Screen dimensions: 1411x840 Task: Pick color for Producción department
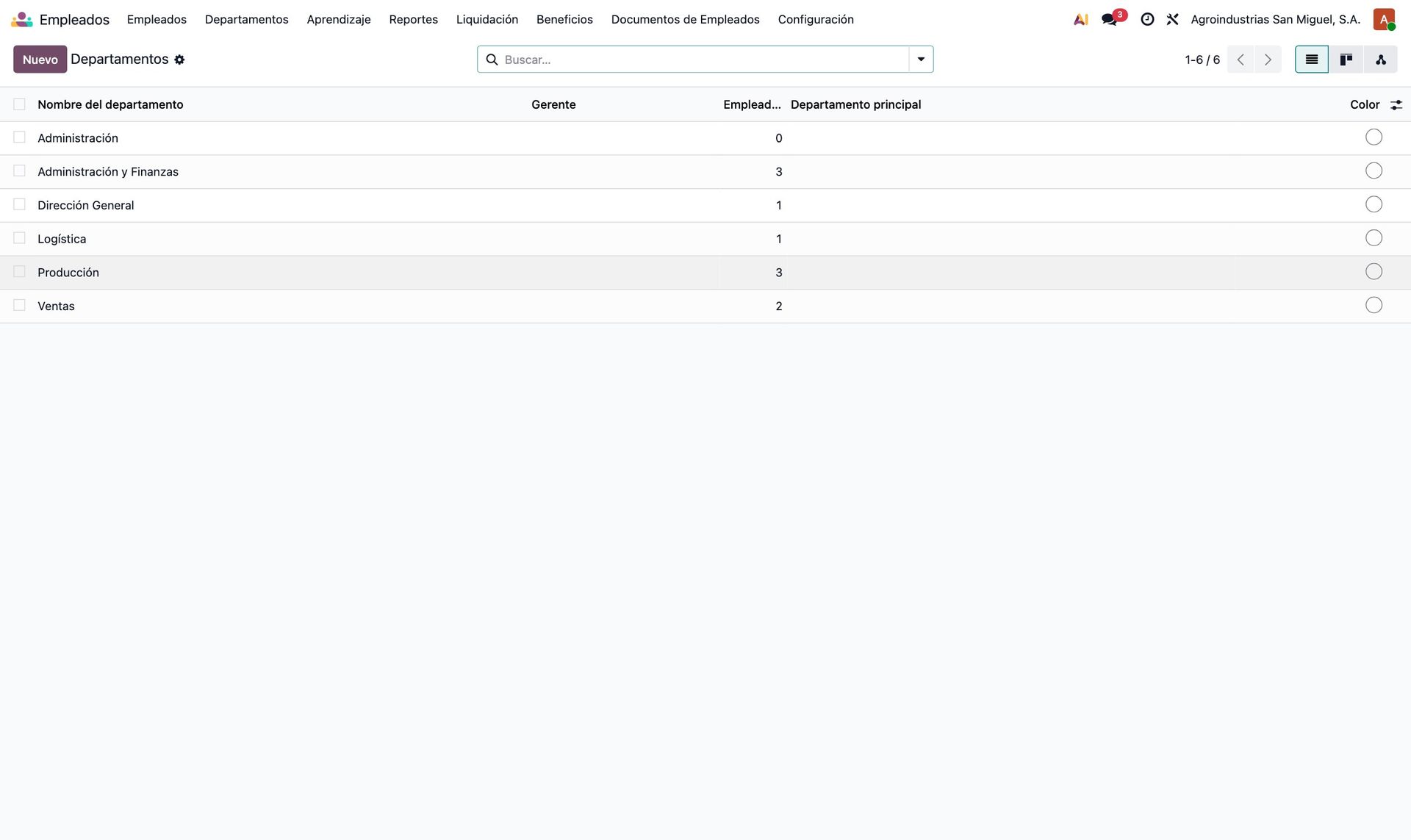(1374, 272)
